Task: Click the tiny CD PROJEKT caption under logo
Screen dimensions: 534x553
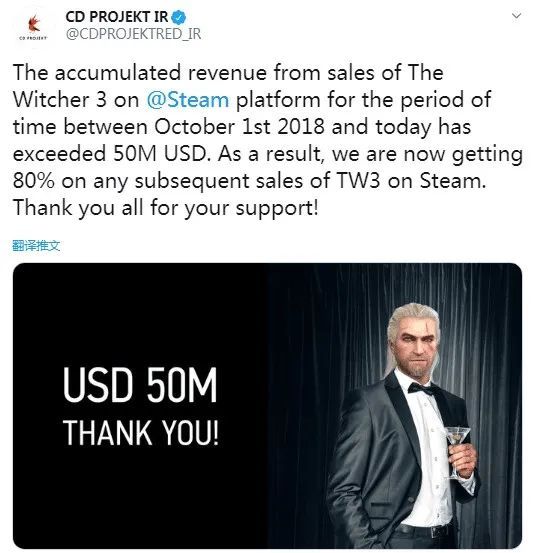Action: pos(33,37)
